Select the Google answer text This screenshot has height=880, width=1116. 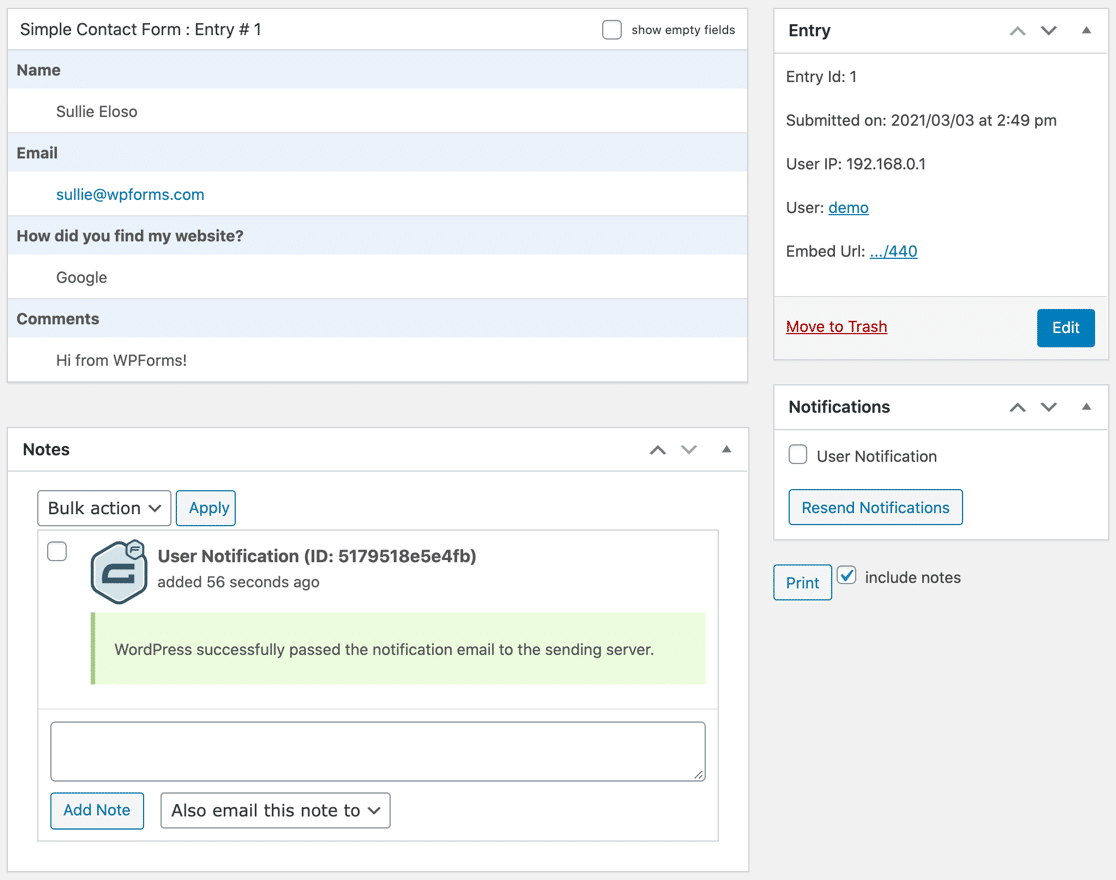(x=82, y=278)
